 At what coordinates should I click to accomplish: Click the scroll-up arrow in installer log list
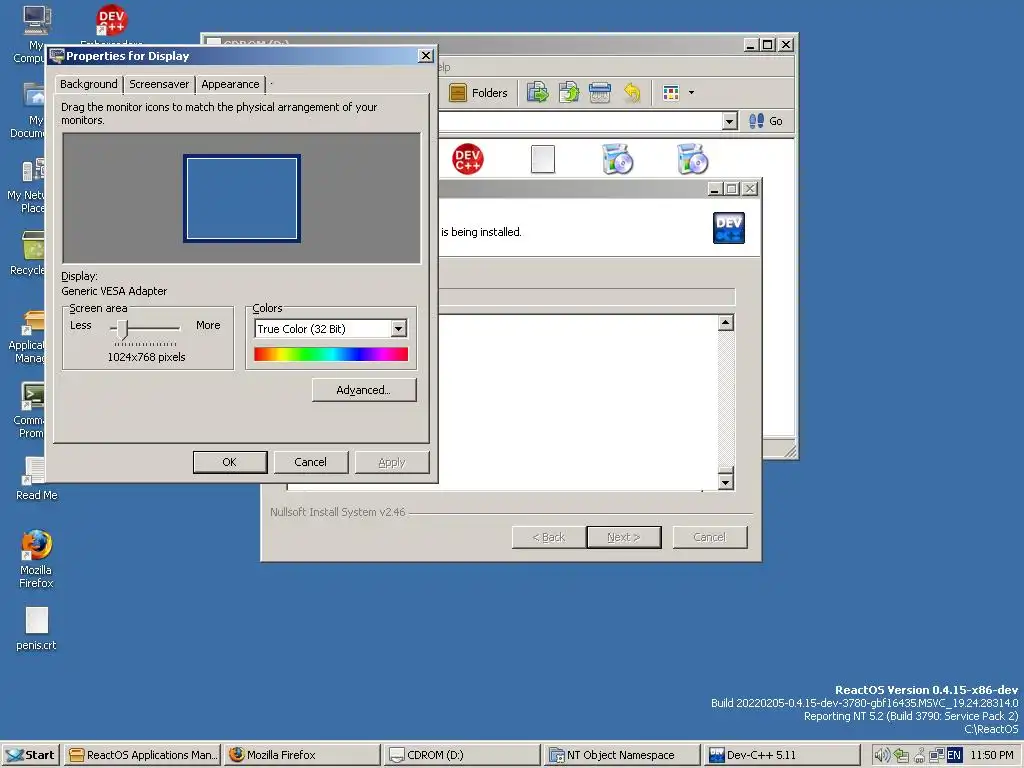(x=726, y=323)
